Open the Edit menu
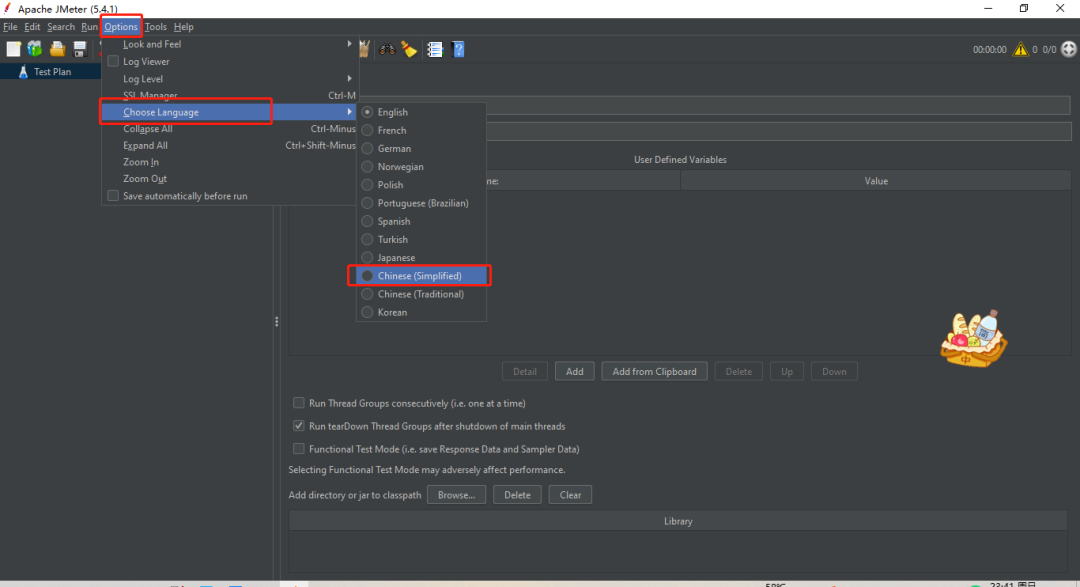1080x587 pixels. [x=32, y=27]
